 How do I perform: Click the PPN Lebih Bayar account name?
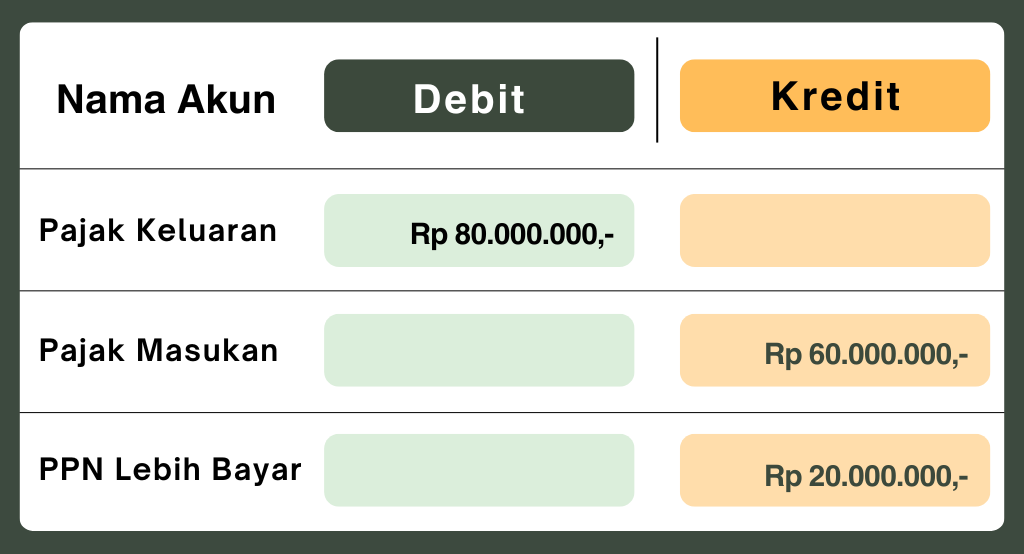[170, 469]
